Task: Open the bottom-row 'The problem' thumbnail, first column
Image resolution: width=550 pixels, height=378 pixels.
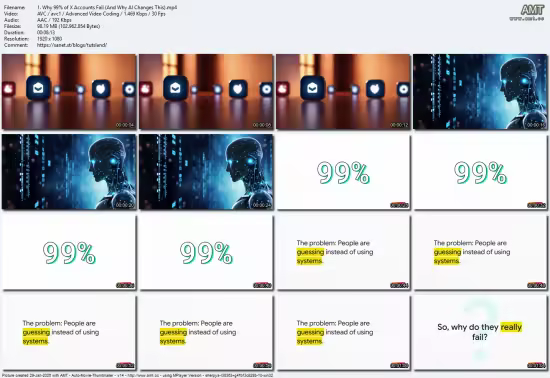Action: (69, 333)
